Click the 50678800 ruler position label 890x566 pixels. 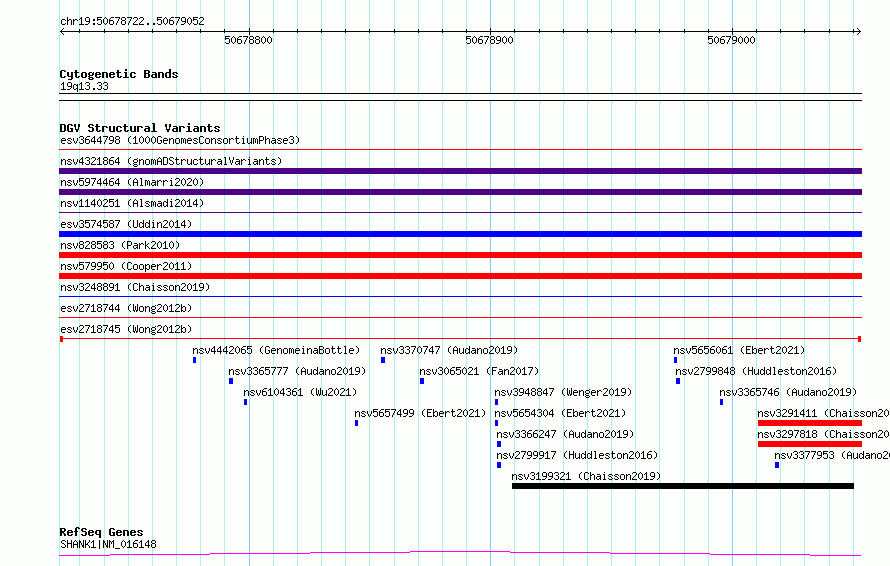(x=248, y=40)
